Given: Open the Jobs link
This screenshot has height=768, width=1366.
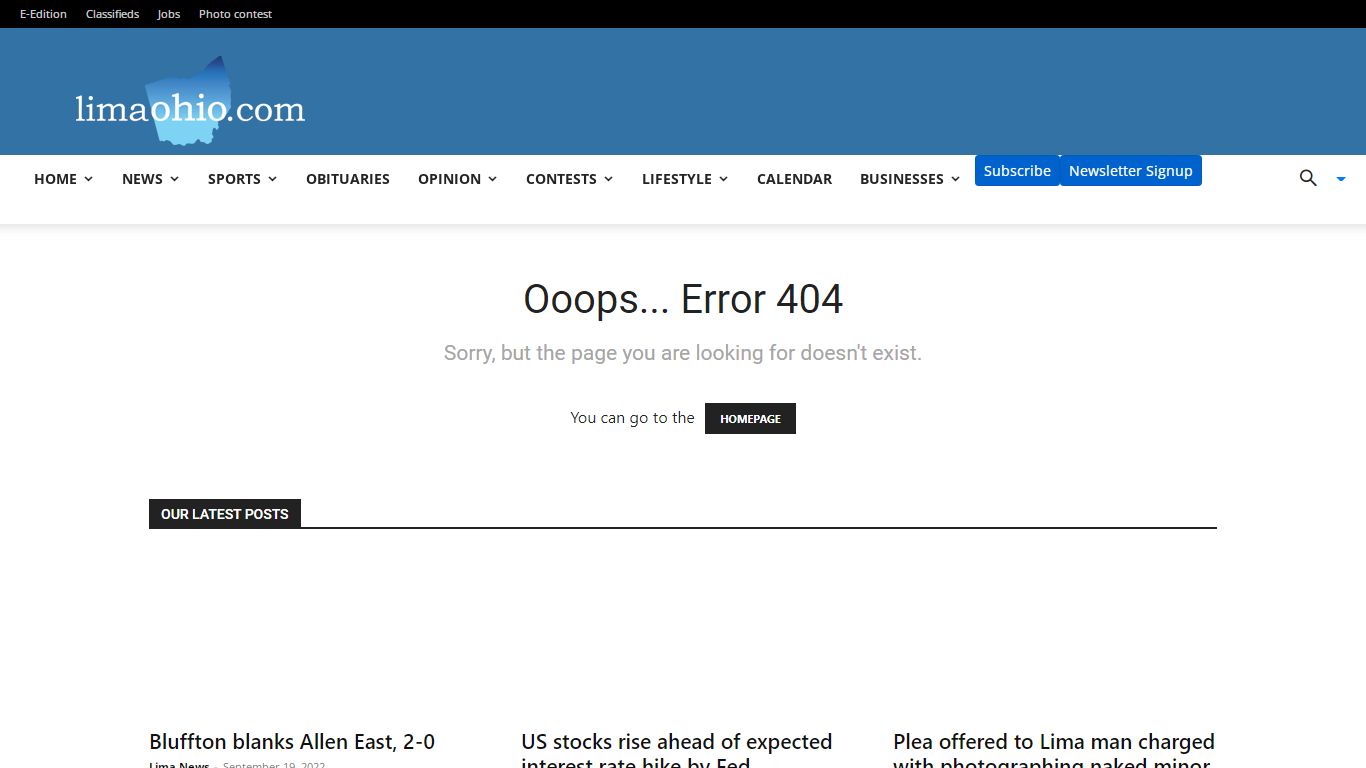Looking at the screenshot, I should [169, 14].
